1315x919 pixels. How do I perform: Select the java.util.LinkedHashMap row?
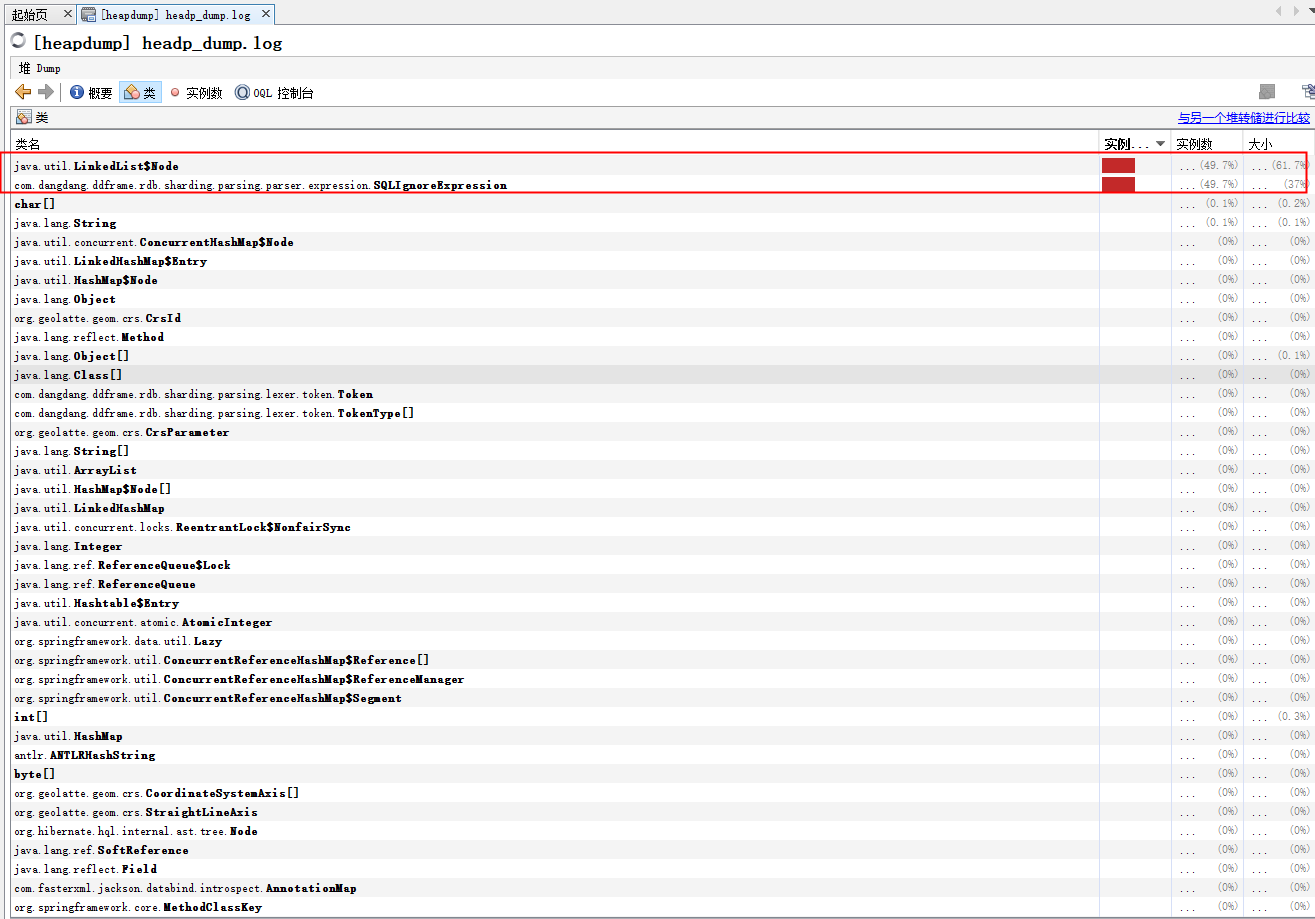[660, 508]
